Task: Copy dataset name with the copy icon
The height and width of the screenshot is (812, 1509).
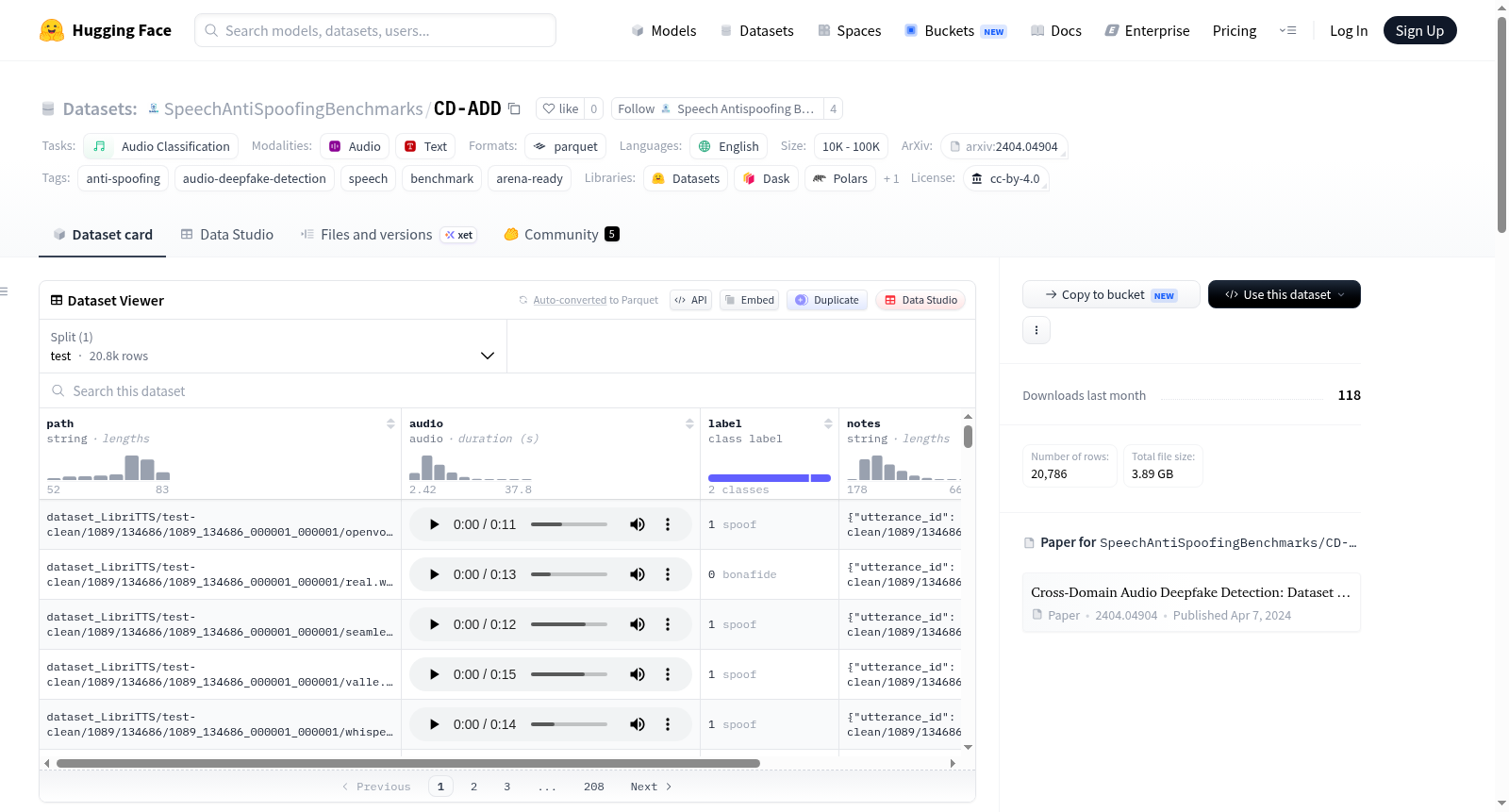Action: click(514, 108)
